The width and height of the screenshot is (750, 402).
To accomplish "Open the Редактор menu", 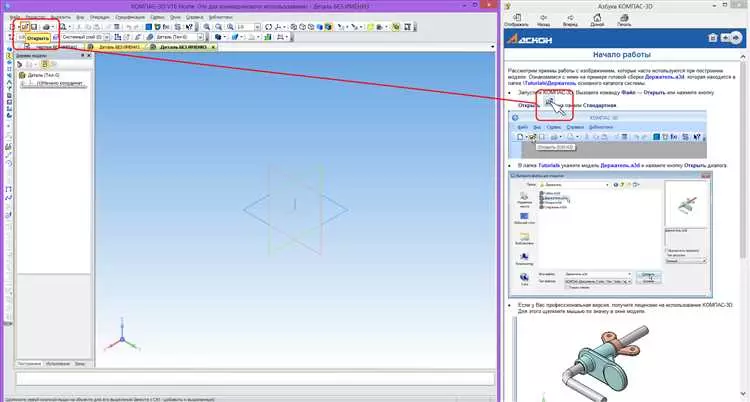I will tap(35, 17).
